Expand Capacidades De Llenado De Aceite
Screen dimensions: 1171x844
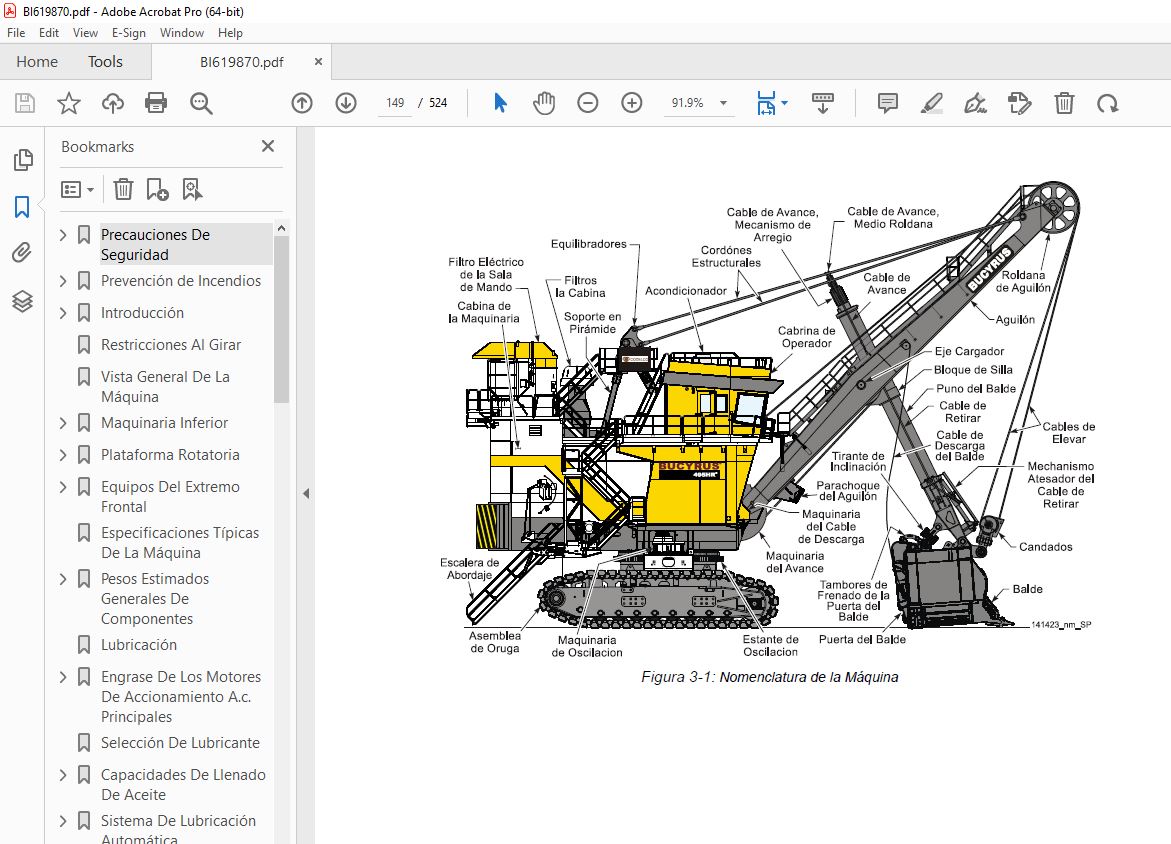[x=63, y=775]
